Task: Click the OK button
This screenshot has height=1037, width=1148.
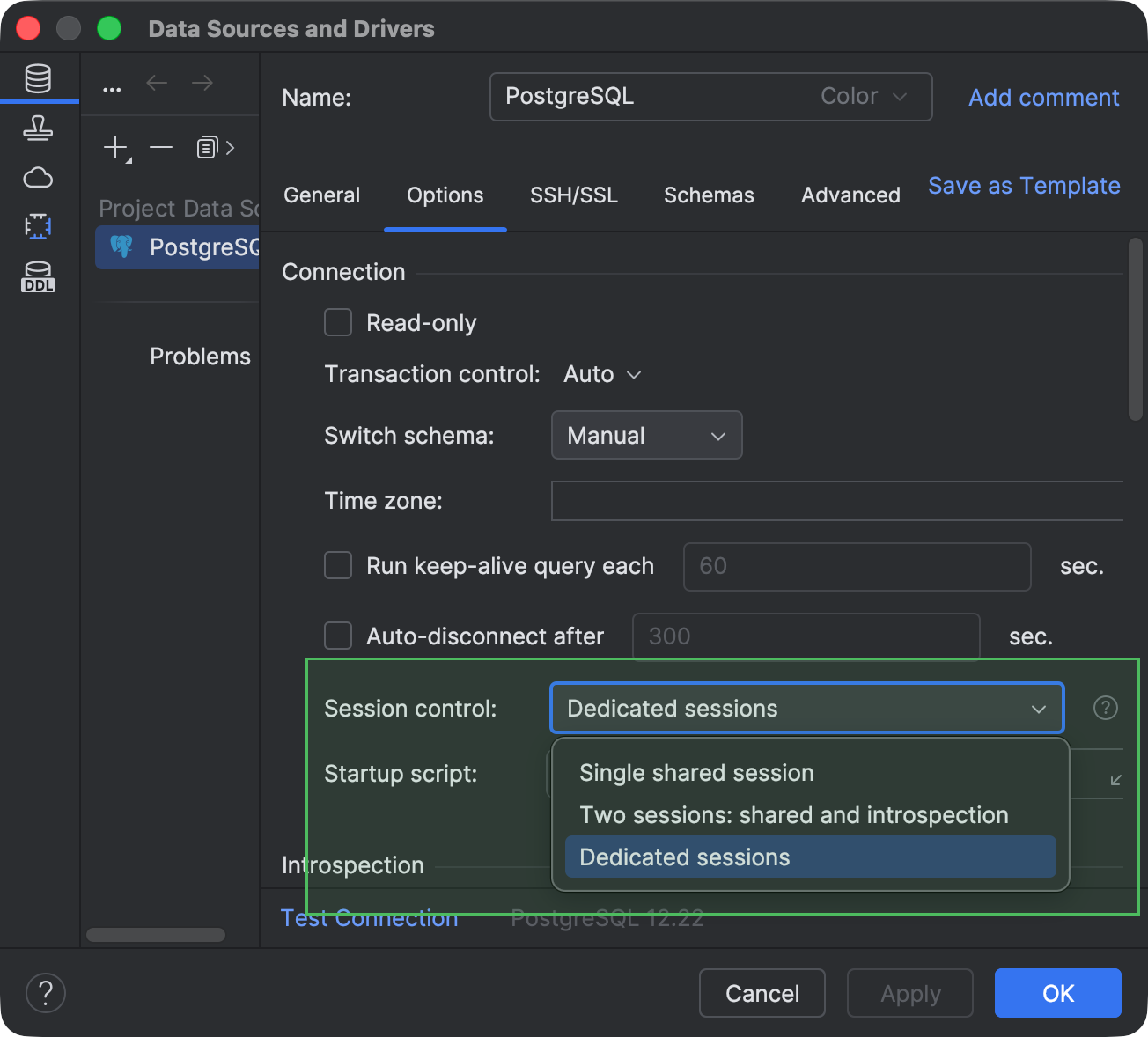Action: [1058, 993]
